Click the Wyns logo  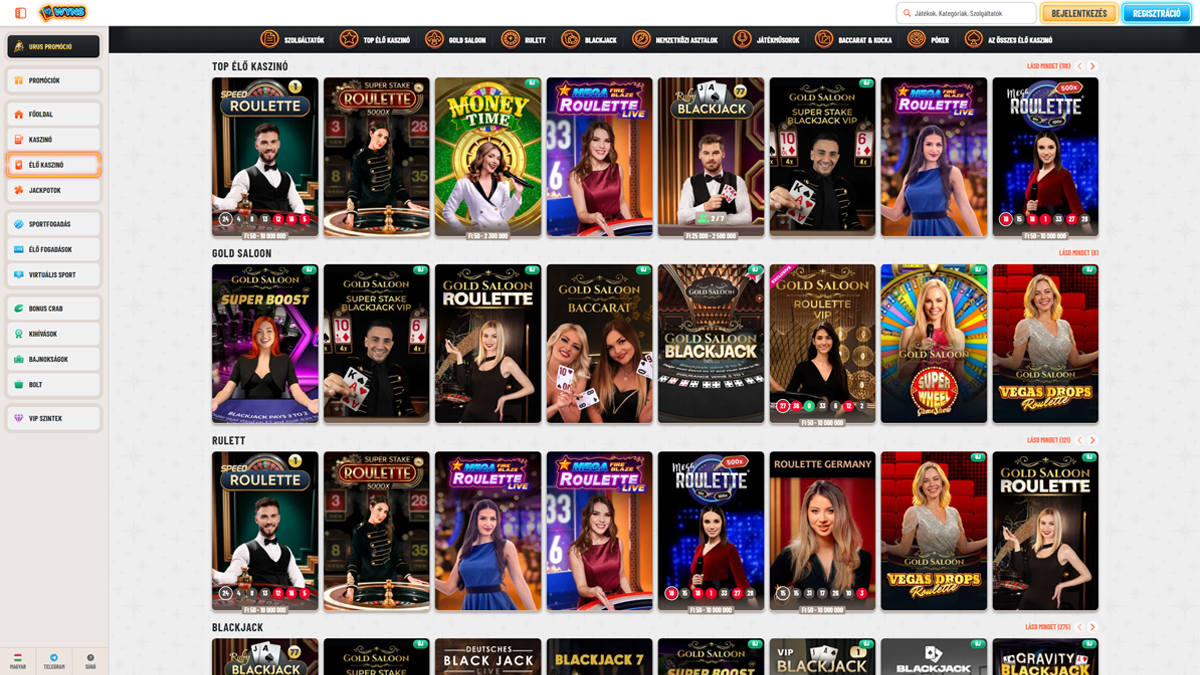[63, 13]
